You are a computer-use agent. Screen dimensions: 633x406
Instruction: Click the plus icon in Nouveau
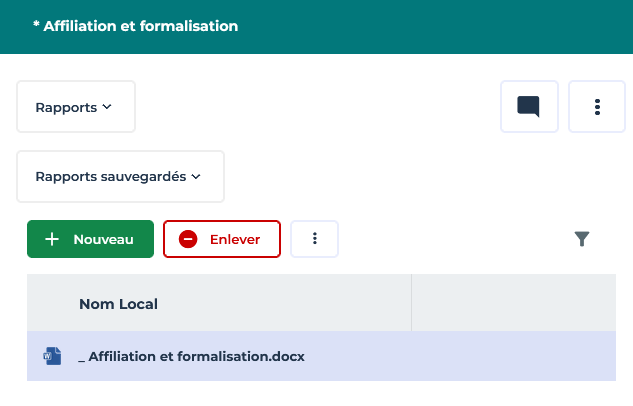[x=53, y=239]
